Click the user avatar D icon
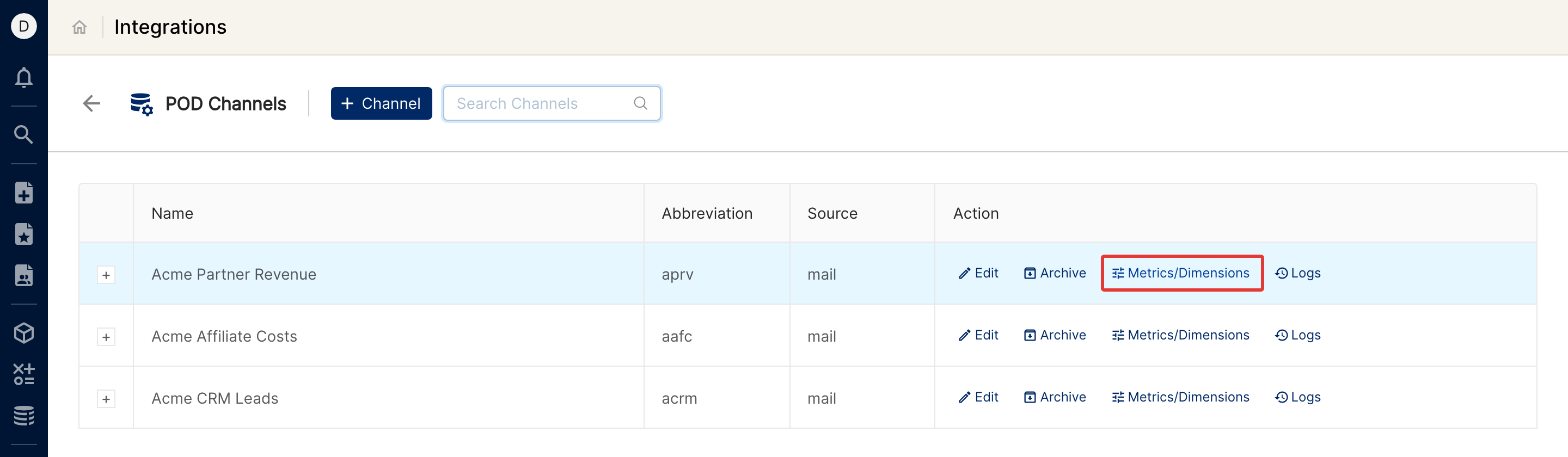Image resolution: width=1568 pixels, height=457 pixels. (24, 26)
